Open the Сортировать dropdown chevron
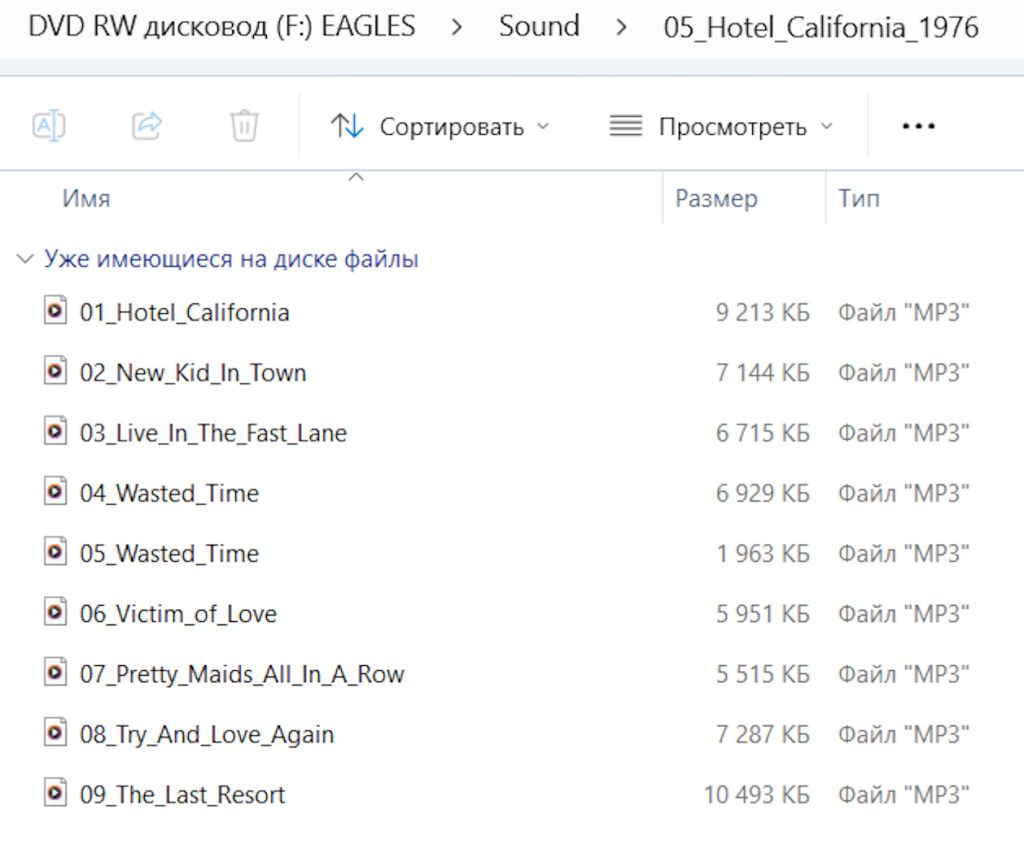Viewport: 1024px width, 844px height. (x=543, y=126)
